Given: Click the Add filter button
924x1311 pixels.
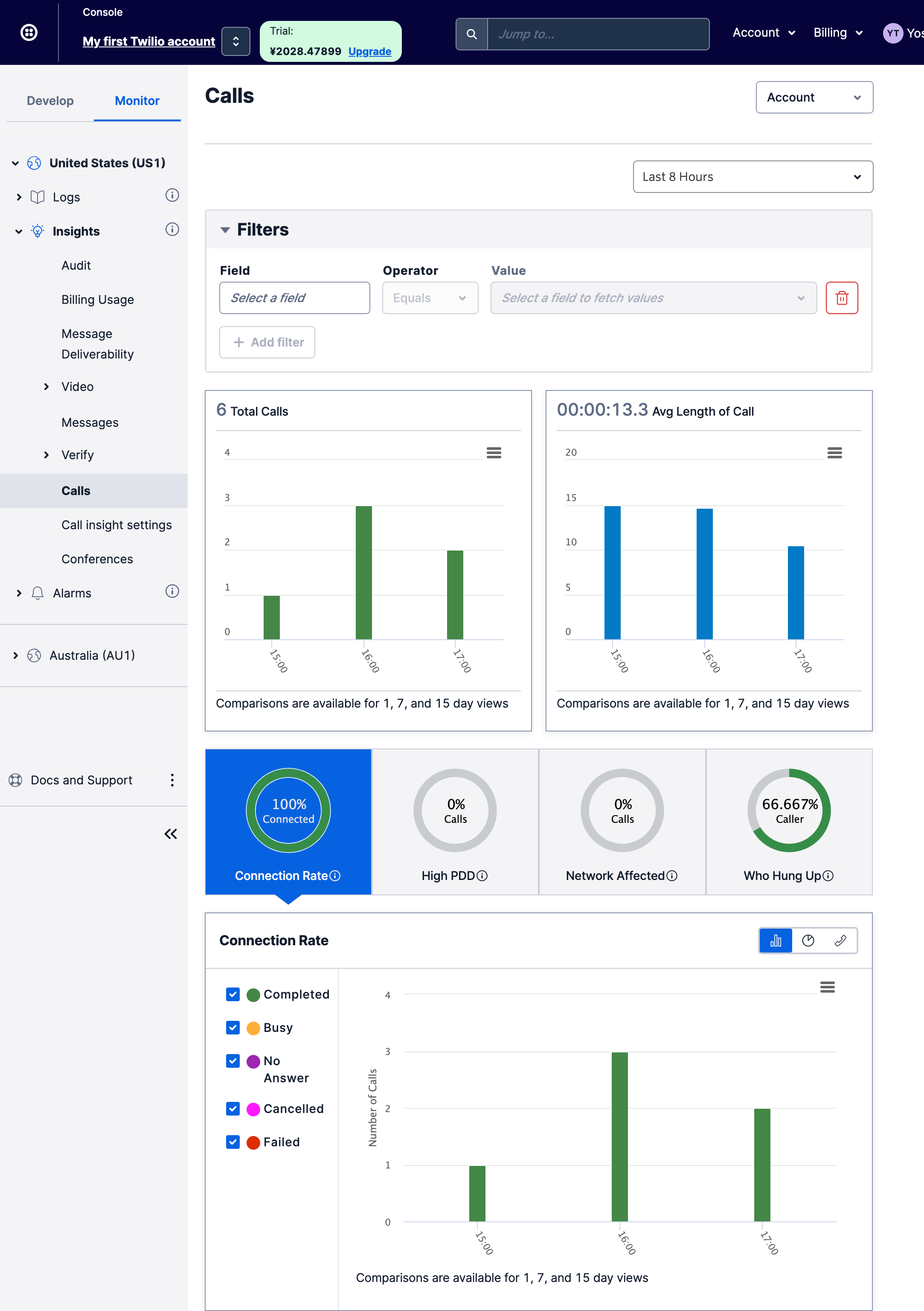Looking at the screenshot, I should (267, 342).
